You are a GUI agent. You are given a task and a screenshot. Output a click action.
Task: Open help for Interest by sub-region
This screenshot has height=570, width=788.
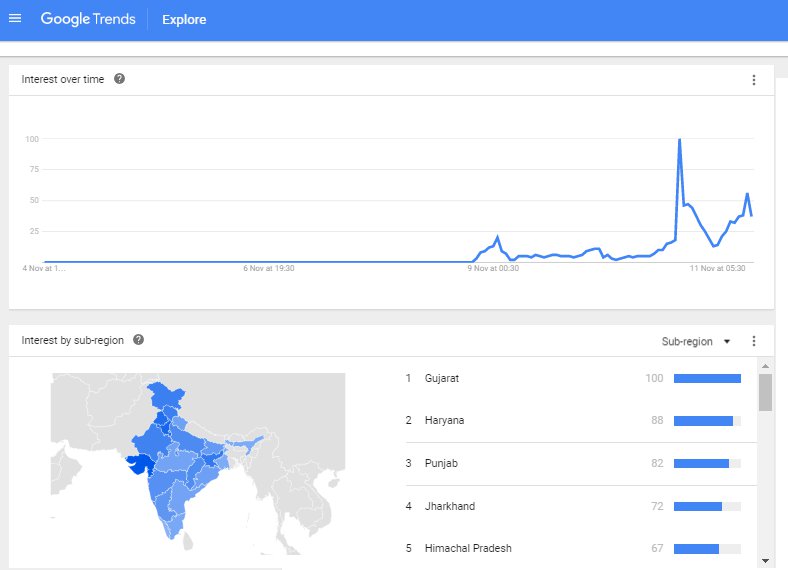[x=138, y=340]
